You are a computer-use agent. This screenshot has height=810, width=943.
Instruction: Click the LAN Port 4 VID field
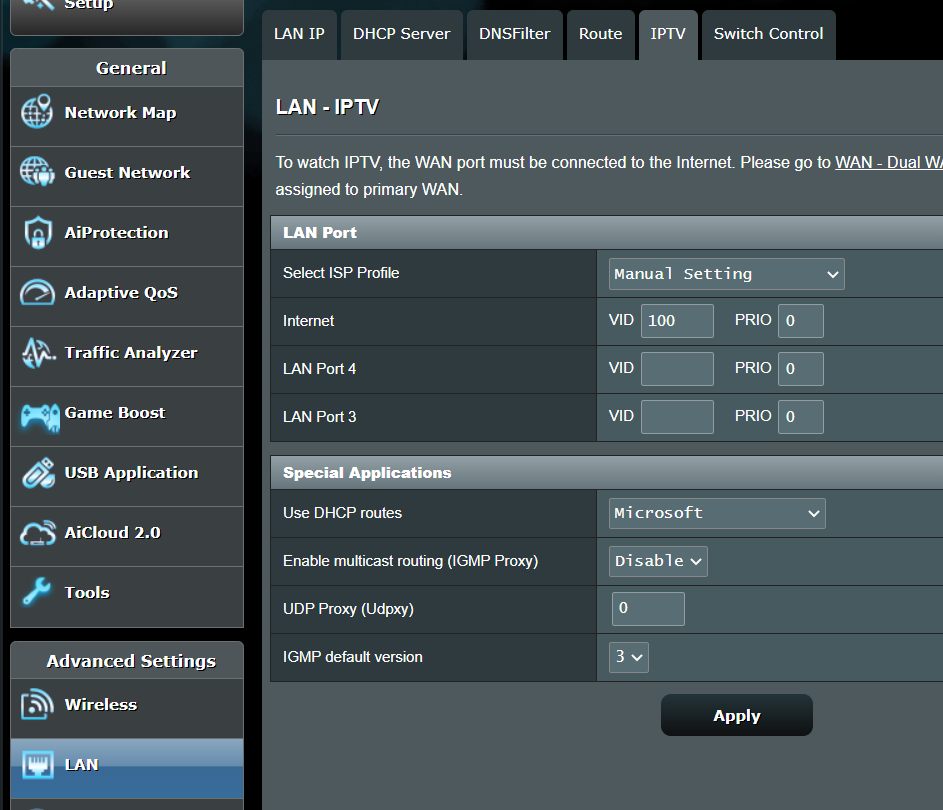(x=677, y=369)
